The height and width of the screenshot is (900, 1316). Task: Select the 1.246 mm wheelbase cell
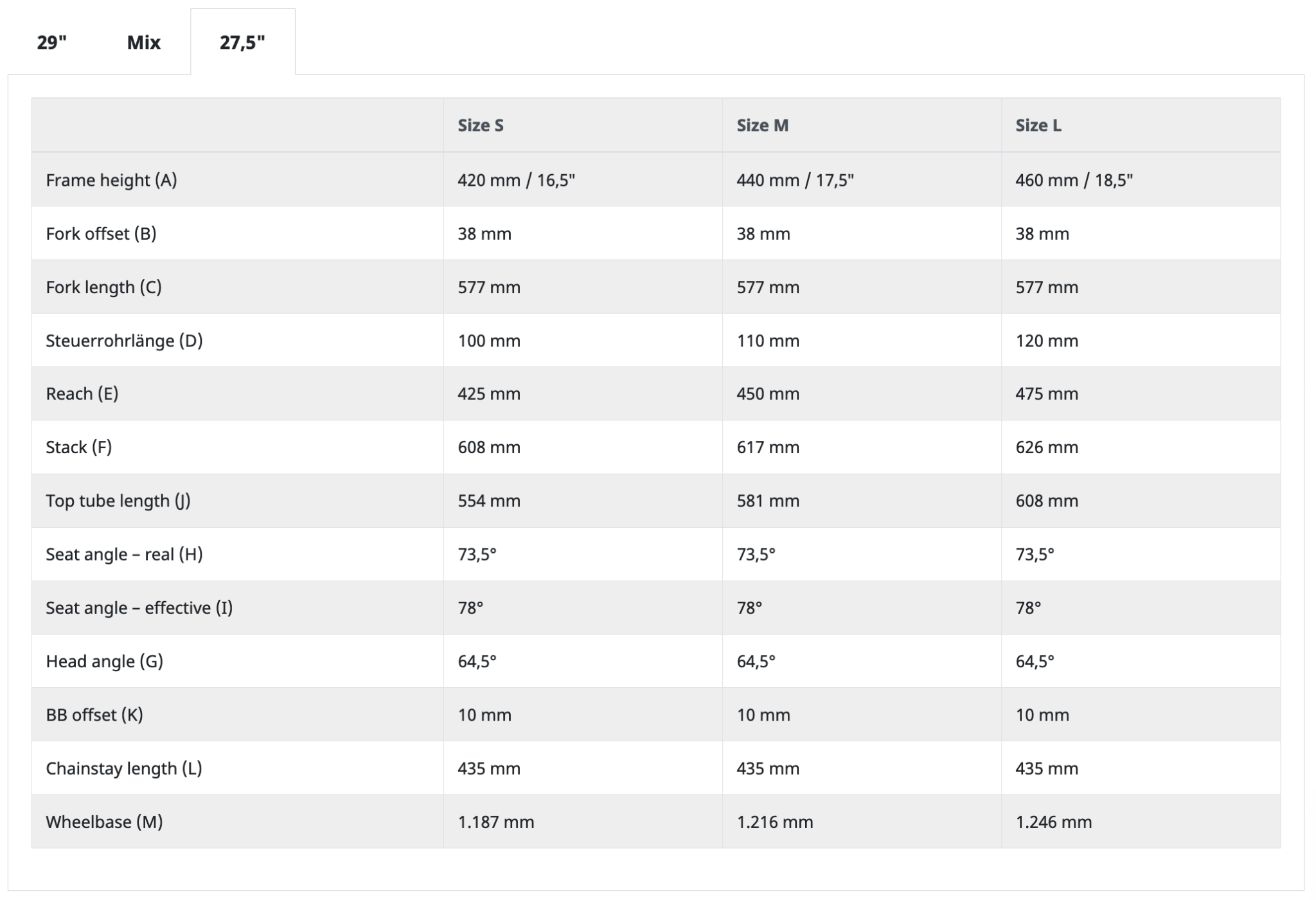1053,822
